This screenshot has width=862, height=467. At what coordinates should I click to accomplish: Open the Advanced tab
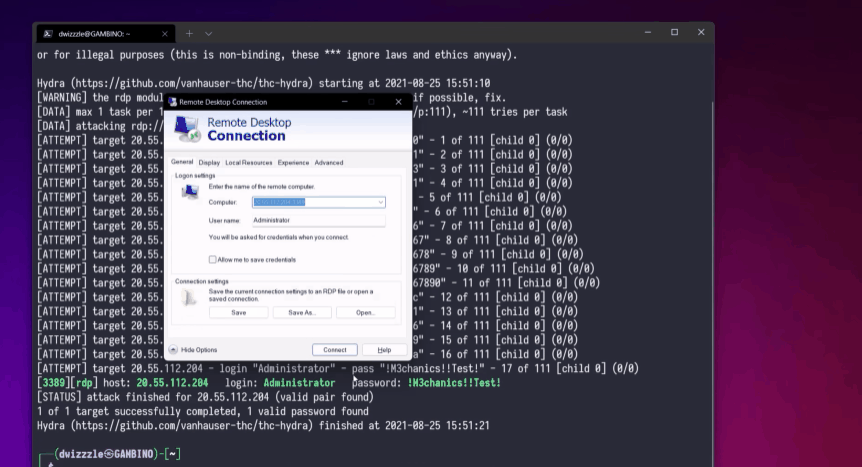[x=329, y=163]
